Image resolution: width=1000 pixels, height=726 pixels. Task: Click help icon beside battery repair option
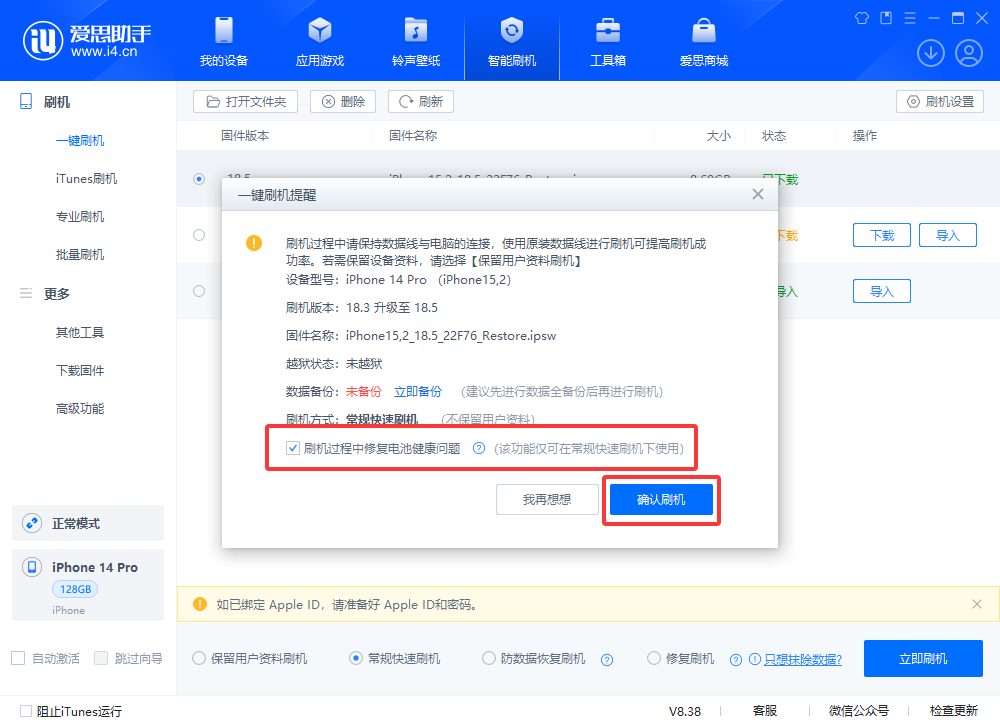coord(479,449)
